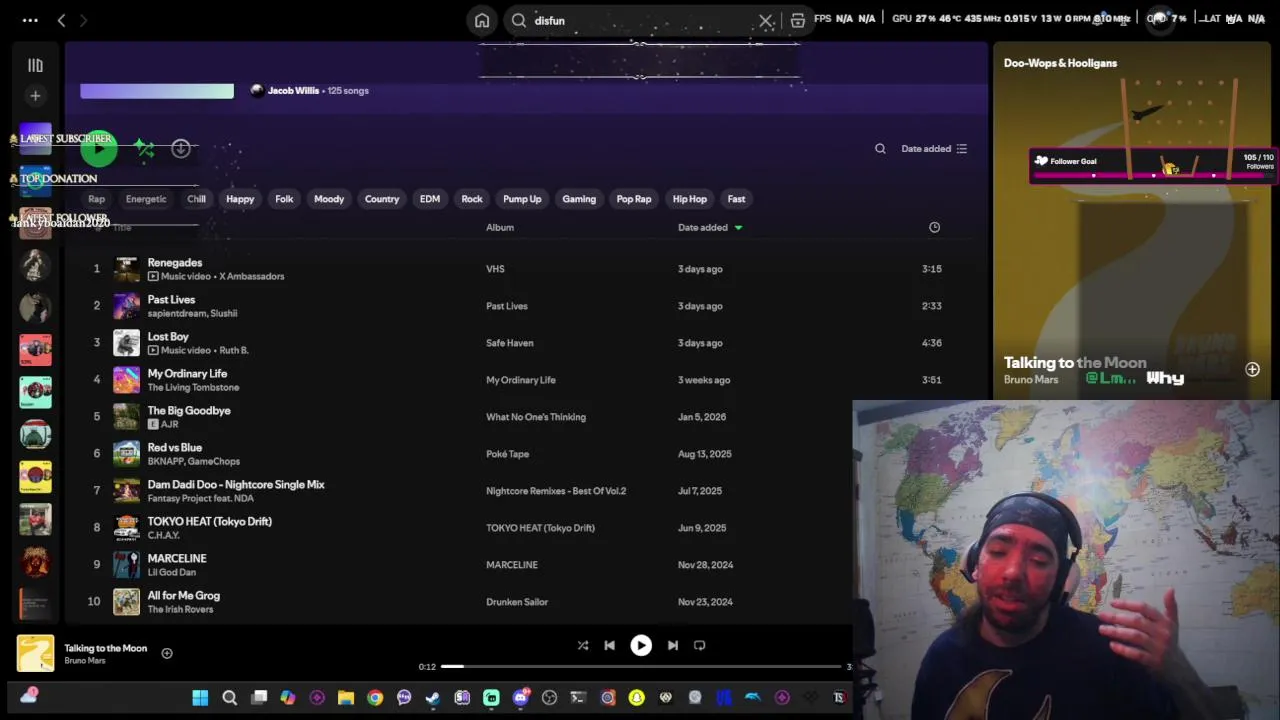Viewport: 1280px width, 720px height.
Task: Select the Moody filter chip
Action: (329, 199)
